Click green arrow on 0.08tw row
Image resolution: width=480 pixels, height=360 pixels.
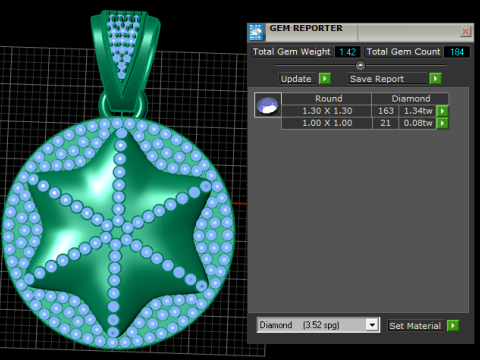[x=442, y=123]
